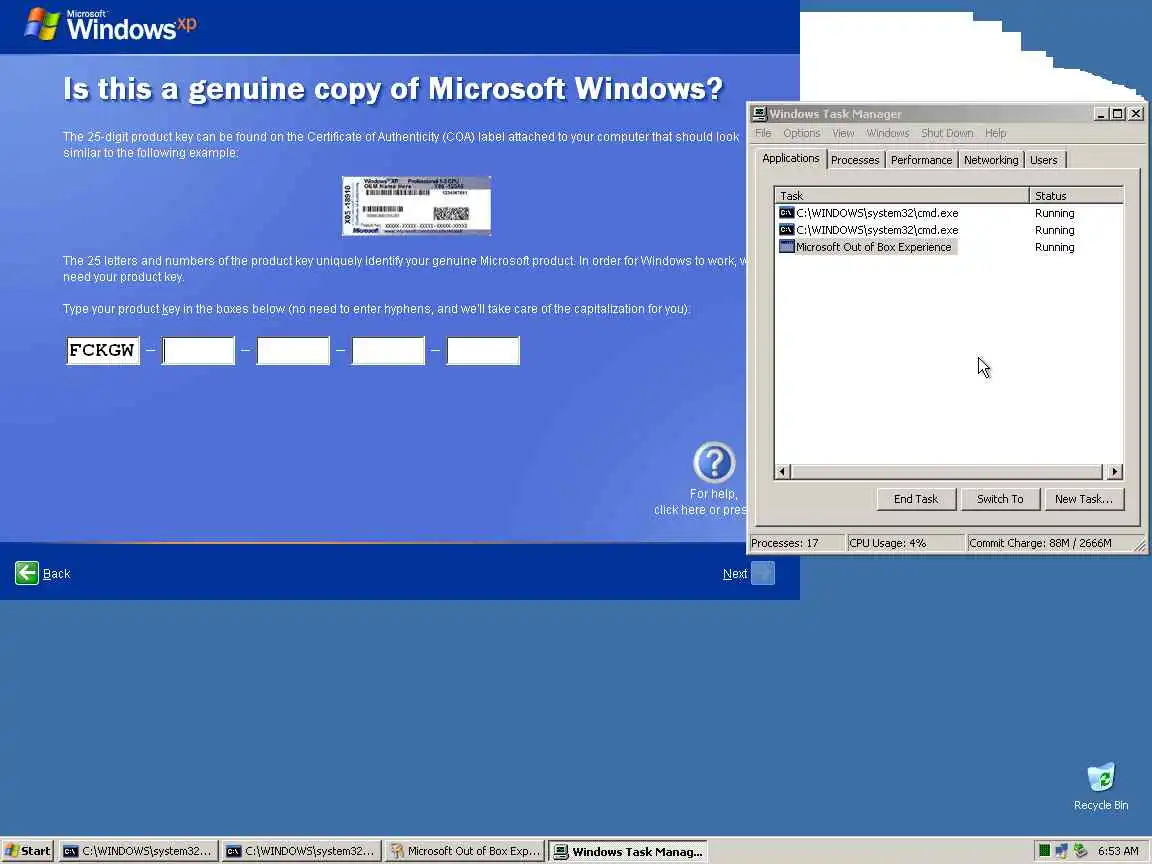Click the End Task button
Viewport: 1152px width, 864px height.
point(916,499)
